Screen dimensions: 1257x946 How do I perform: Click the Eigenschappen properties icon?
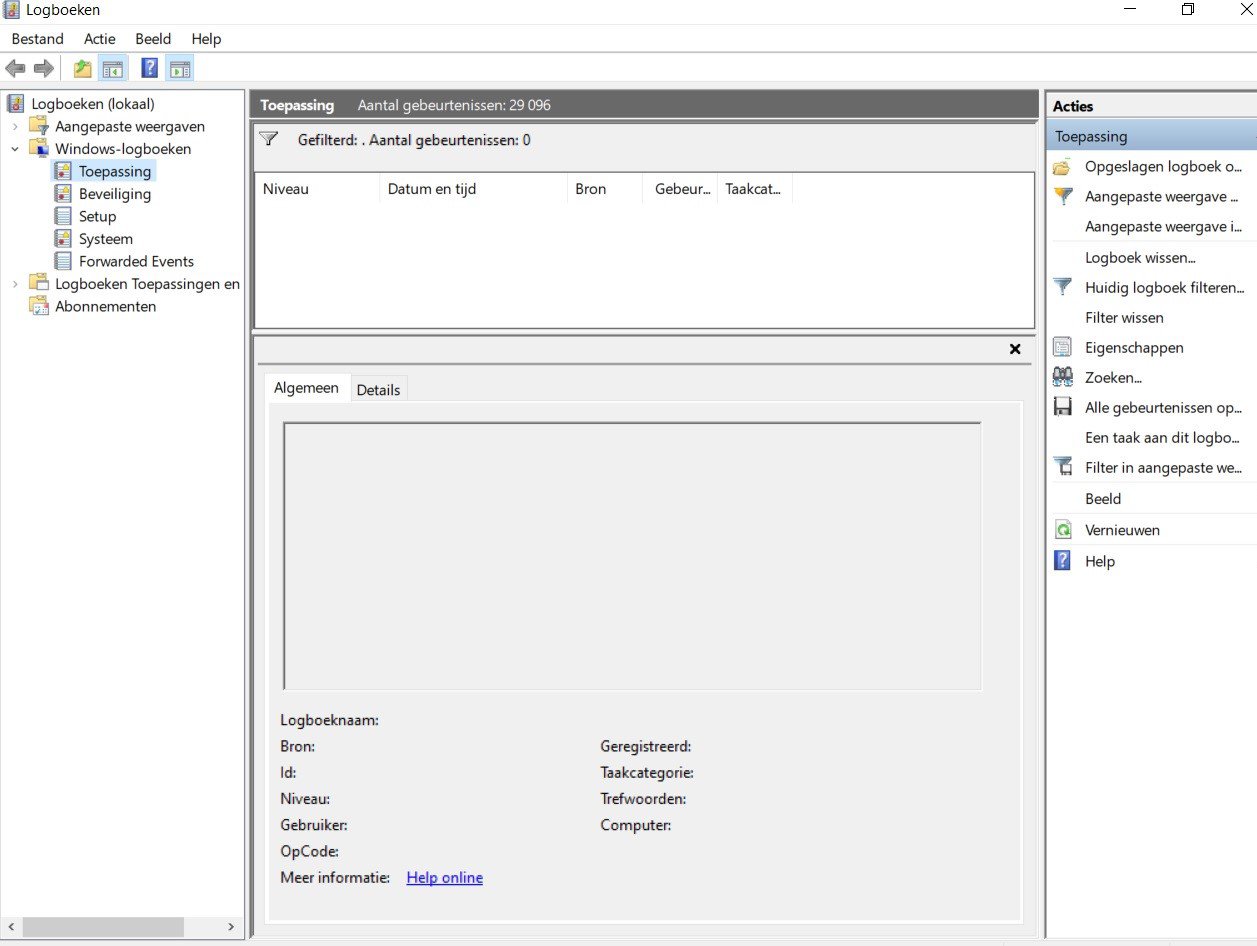pyautogui.click(x=1063, y=348)
